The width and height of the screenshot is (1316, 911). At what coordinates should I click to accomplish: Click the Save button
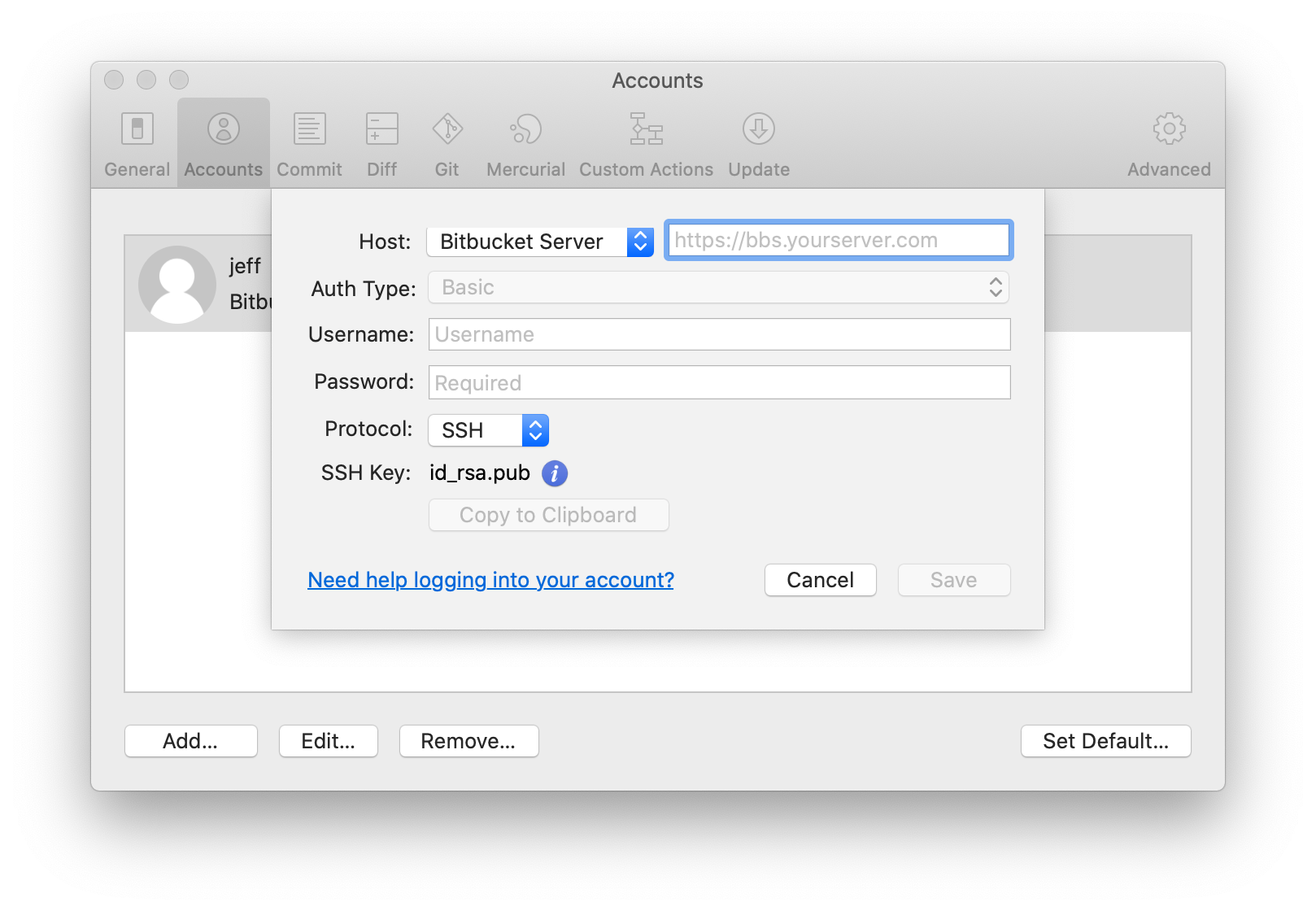click(953, 580)
